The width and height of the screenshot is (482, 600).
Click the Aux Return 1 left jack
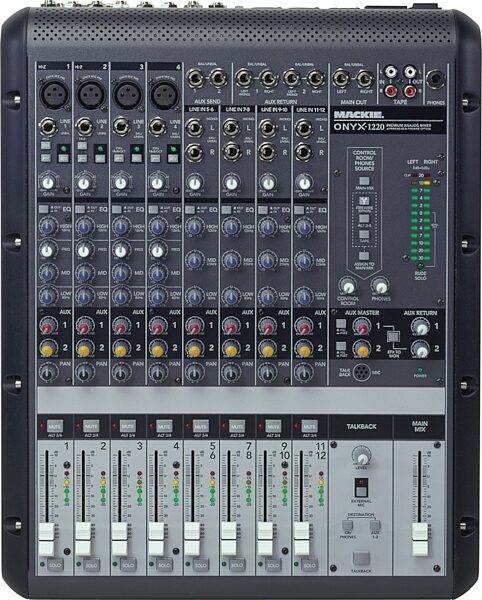click(x=244, y=78)
